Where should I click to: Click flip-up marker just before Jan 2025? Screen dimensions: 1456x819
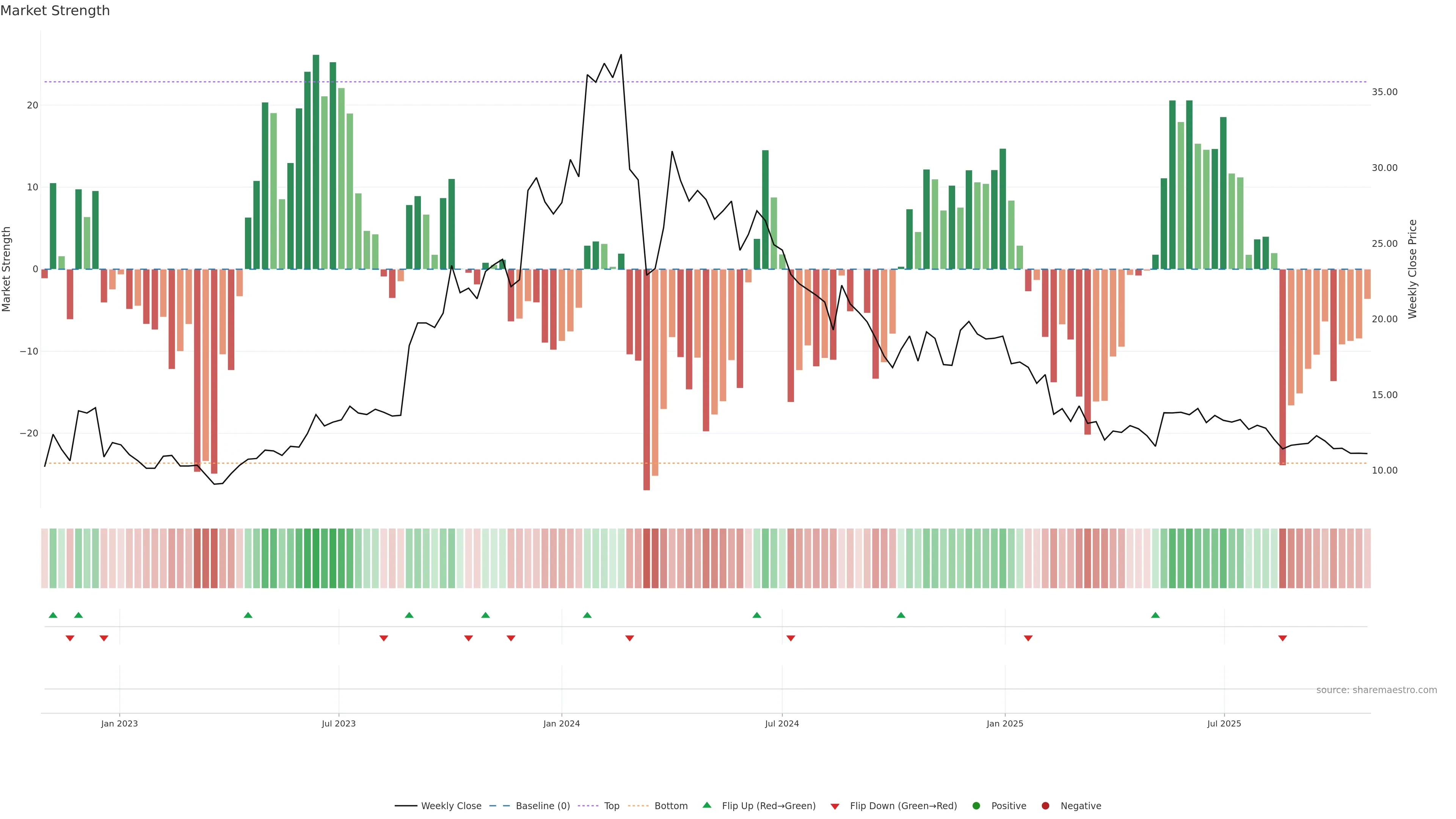[901, 615]
